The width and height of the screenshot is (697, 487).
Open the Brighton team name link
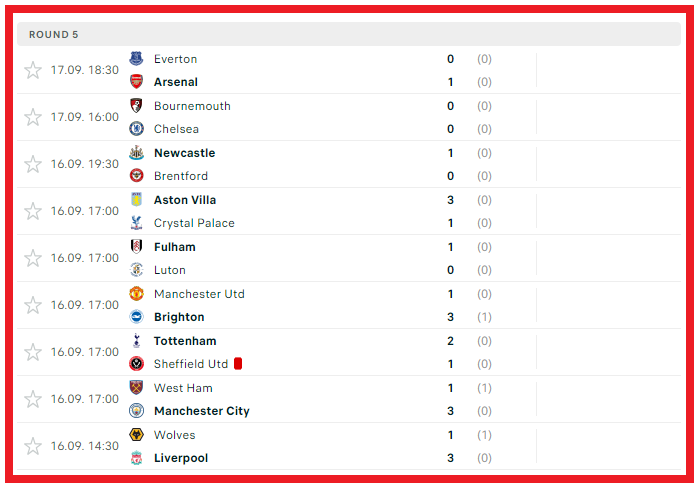coord(179,317)
